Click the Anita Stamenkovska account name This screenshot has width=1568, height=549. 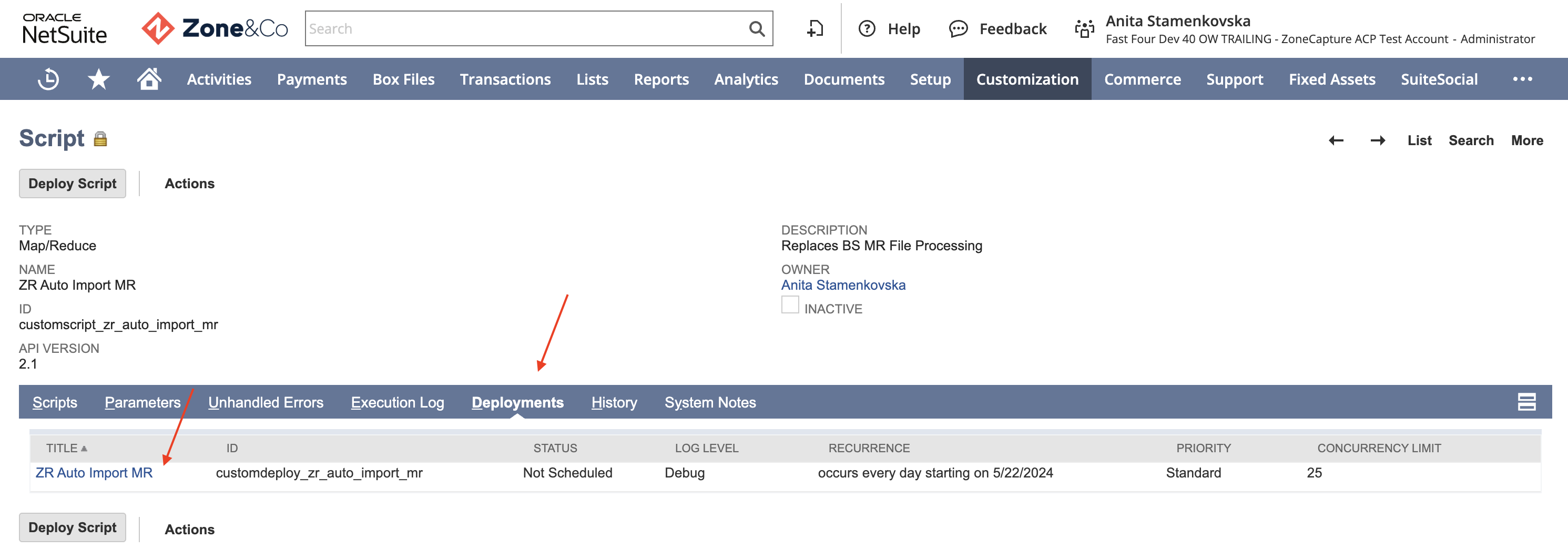click(x=1178, y=21)
